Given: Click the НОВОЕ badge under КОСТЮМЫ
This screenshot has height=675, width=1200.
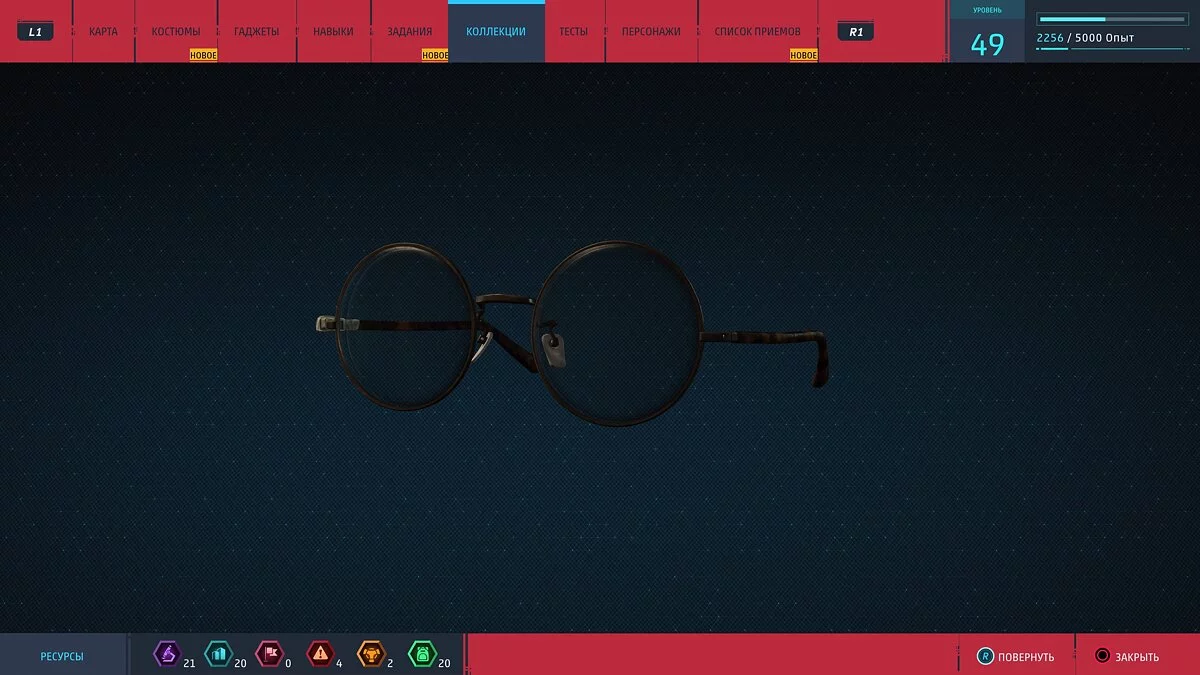Looking at the screenshot, I should pyautogui.click(x=204, y=56).
